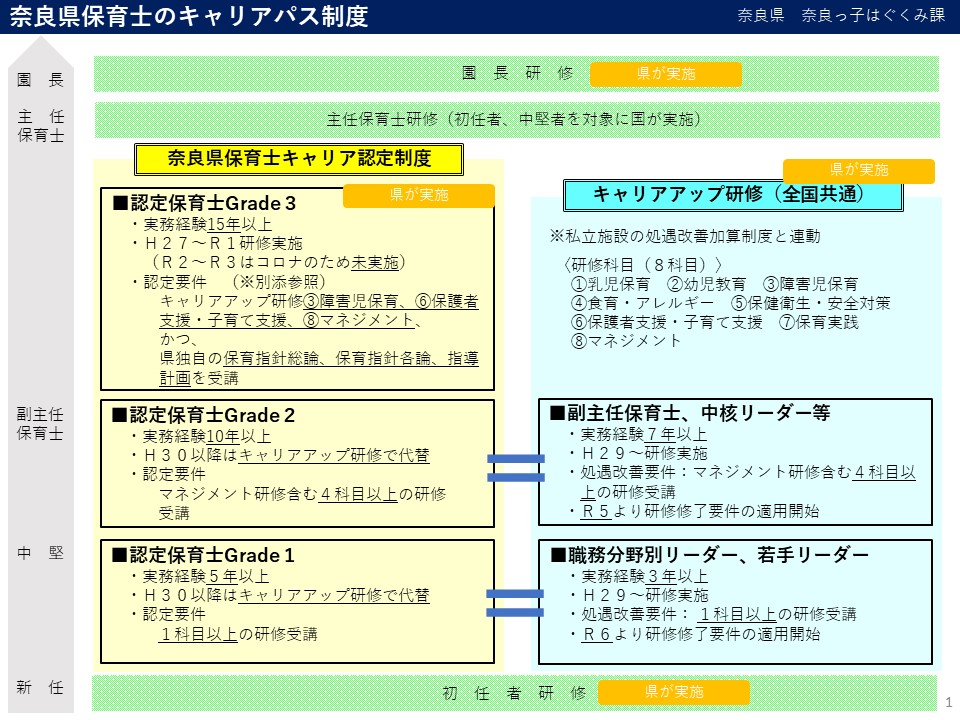This screenshot has height=720, width=960.
Task: Click the heading ■認定保育士Grade 1
Action: (203, 555)
